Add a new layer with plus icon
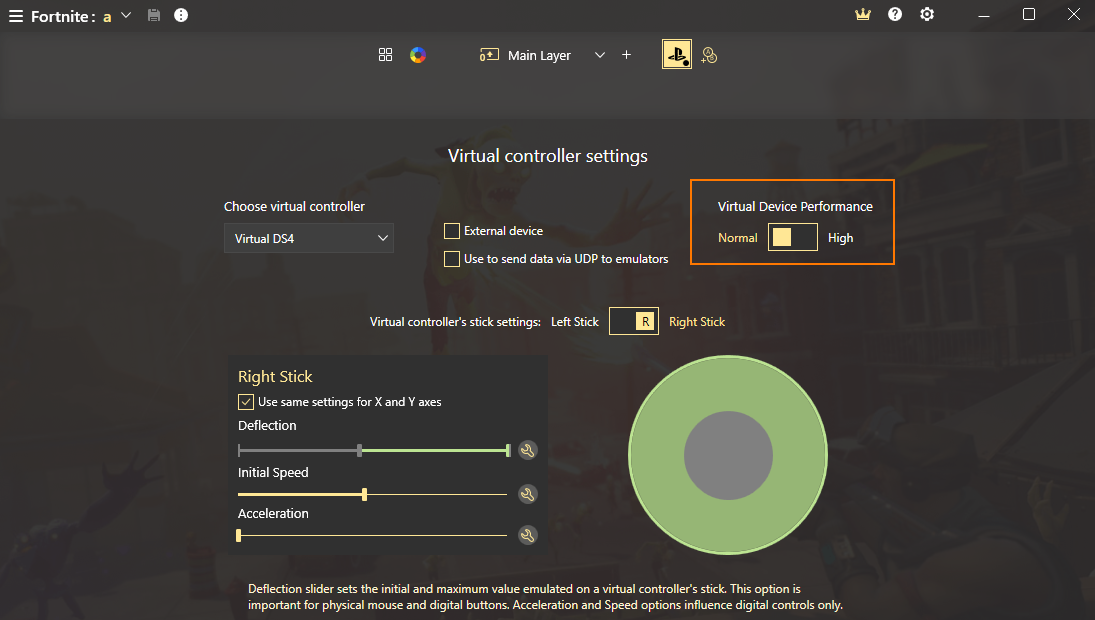 (x=626, y=54)
